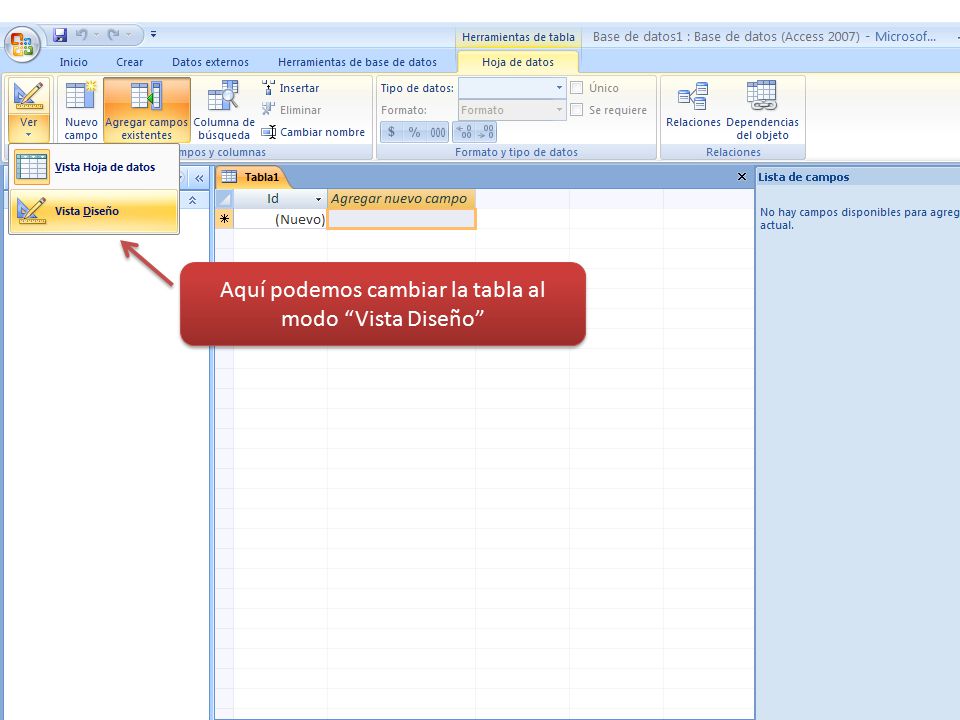
Task: Select Vista Hoja de datos menu item
Action: [94, 167]
